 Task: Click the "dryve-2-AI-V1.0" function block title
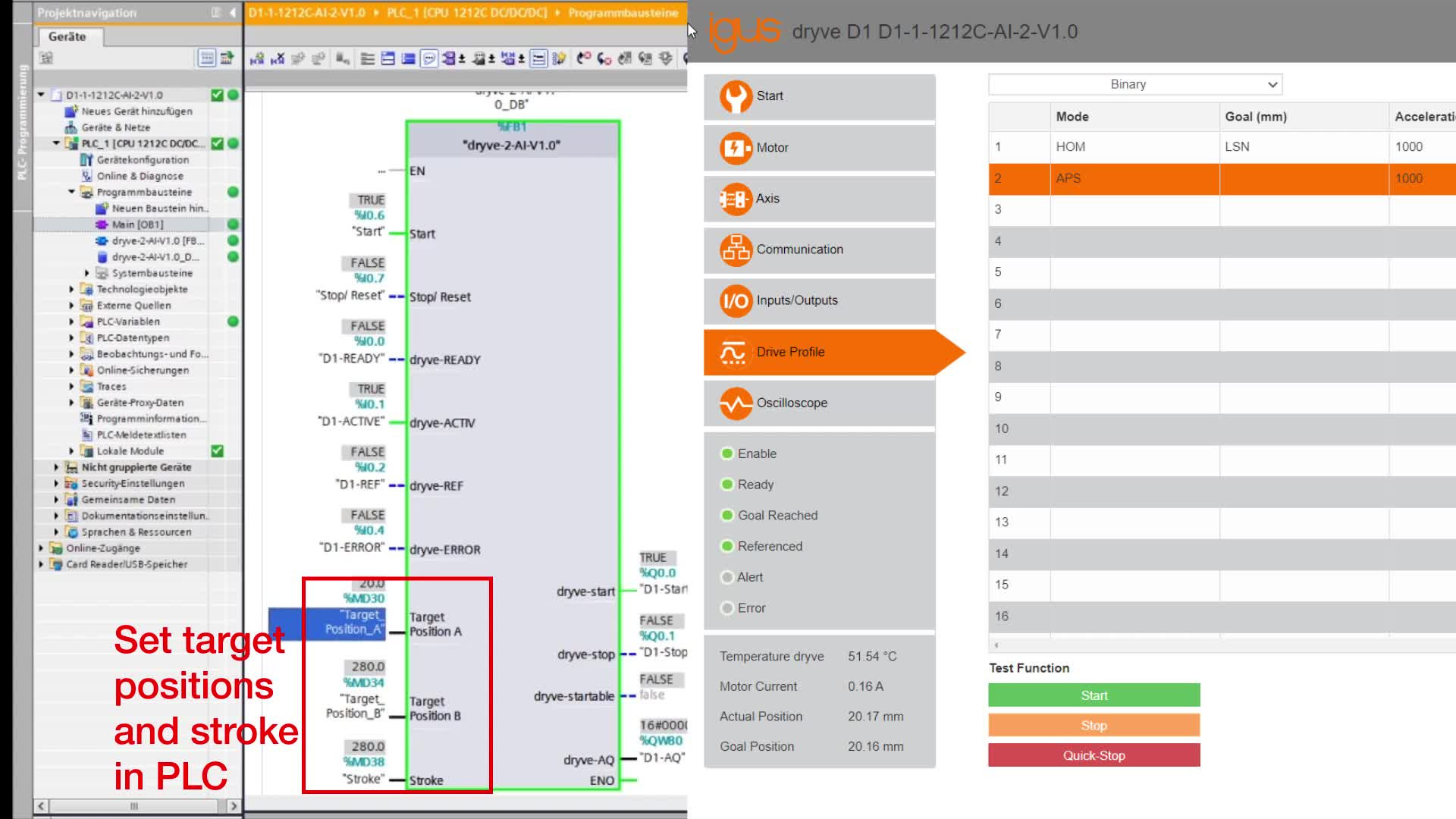point(512,146)
